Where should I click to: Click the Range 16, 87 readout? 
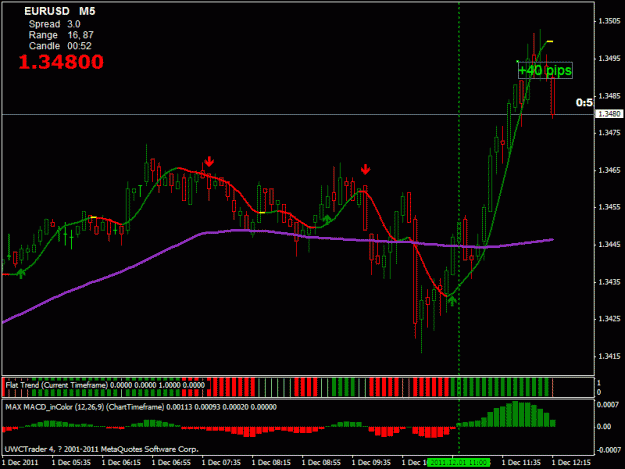point(61,35)
